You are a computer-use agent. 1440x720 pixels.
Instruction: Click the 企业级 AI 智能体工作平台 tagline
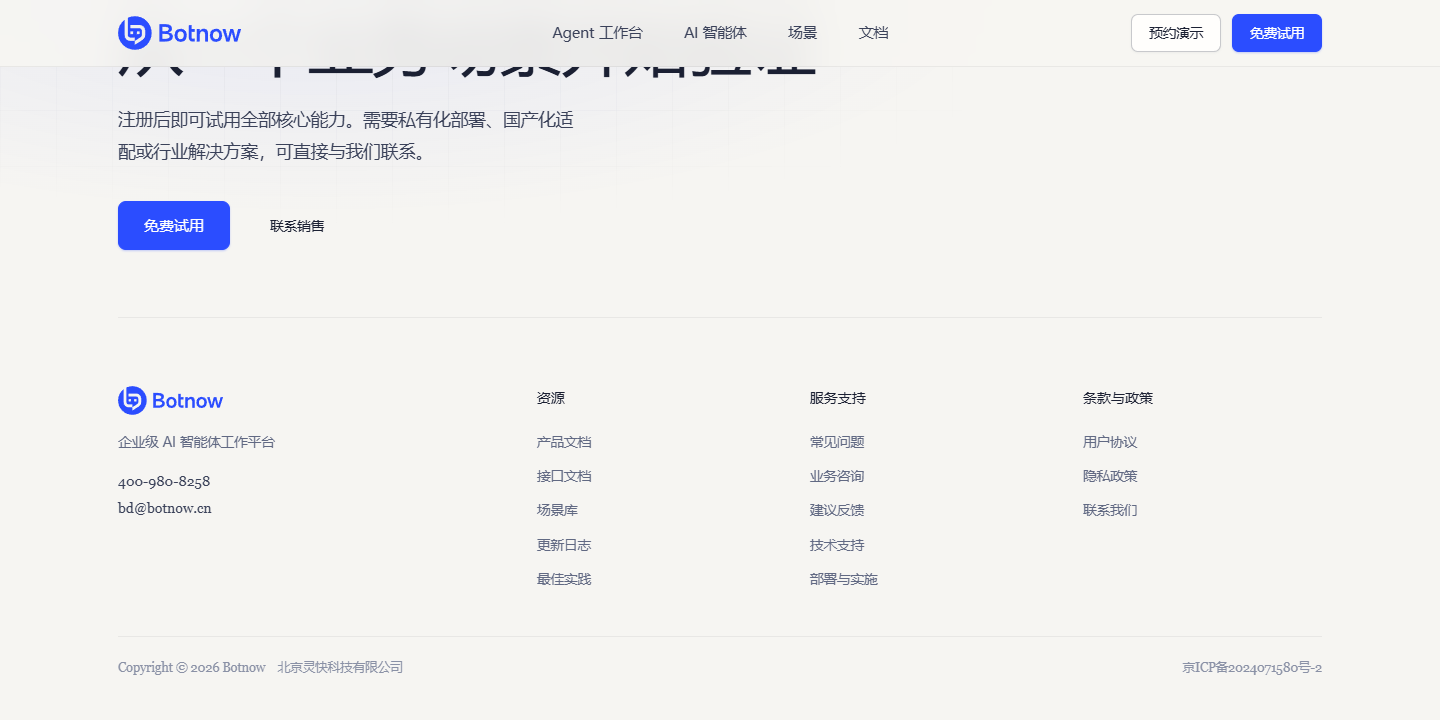(196, 442)
